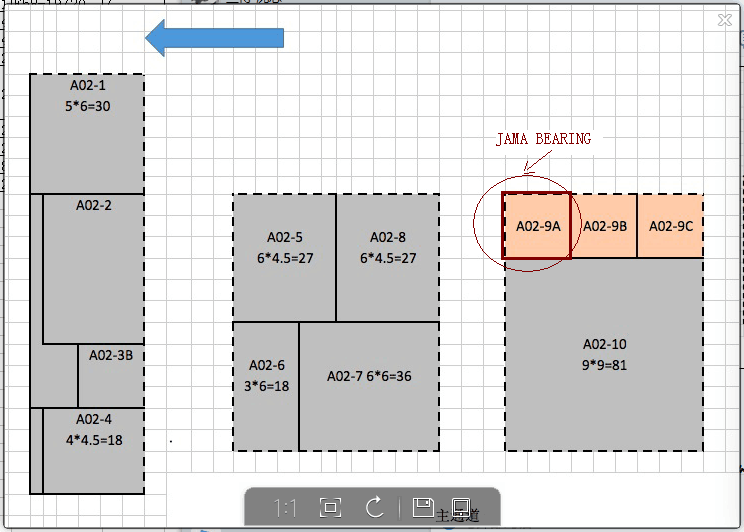Select the orange A02-9C cell
Screen dimensions: 744x532
click(670, 226)
